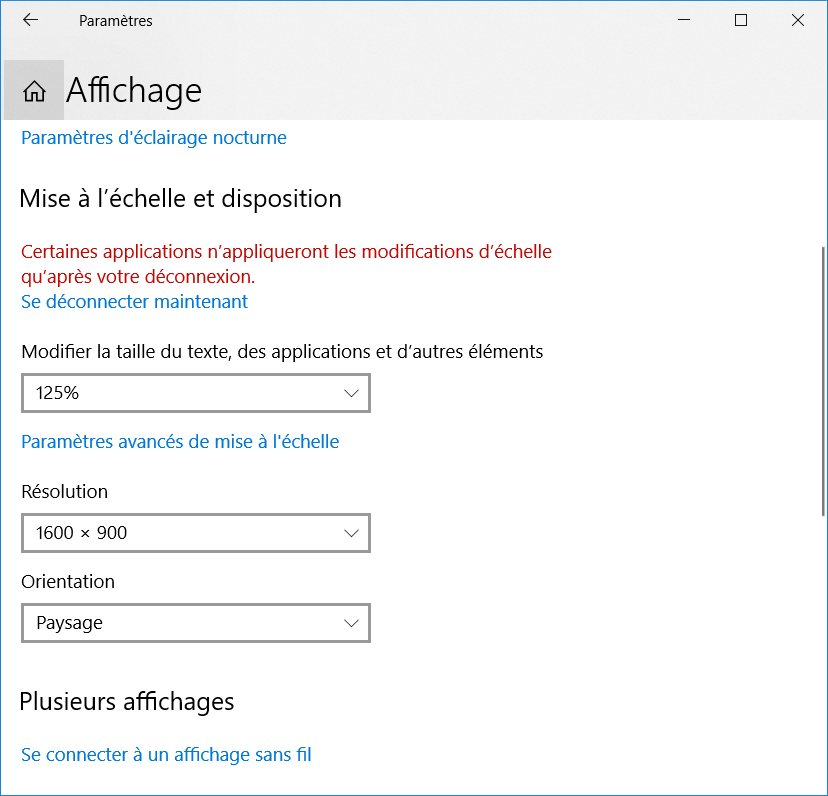The height and width of the screenshot is (796, 828).
Task: Minimize the Paramètres window
Action: (x=685, y=20)
